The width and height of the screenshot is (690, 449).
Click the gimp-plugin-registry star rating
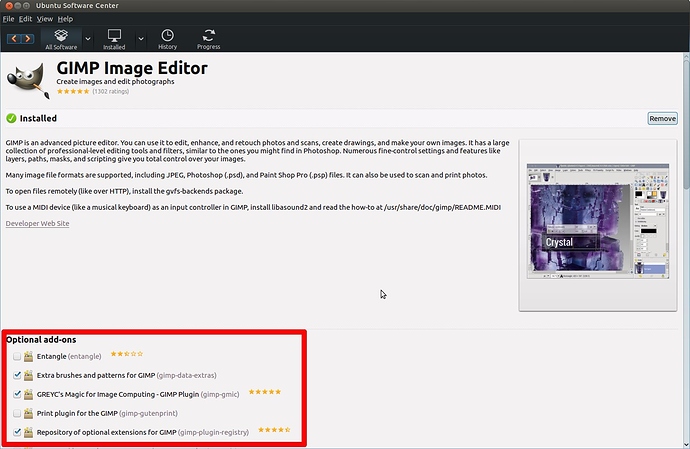coord(274,429)
